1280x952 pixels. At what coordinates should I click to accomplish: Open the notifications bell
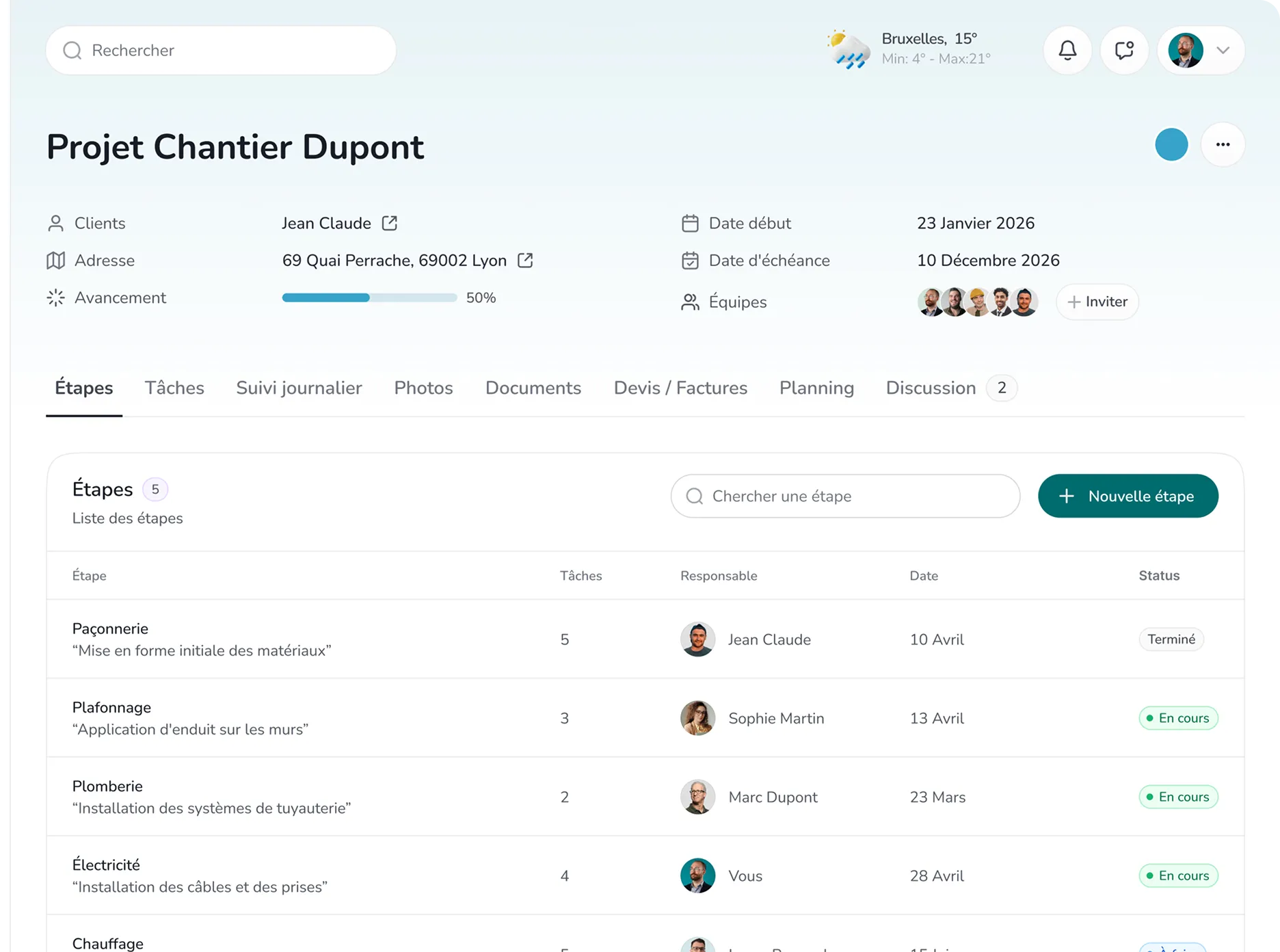(1067, 50)
